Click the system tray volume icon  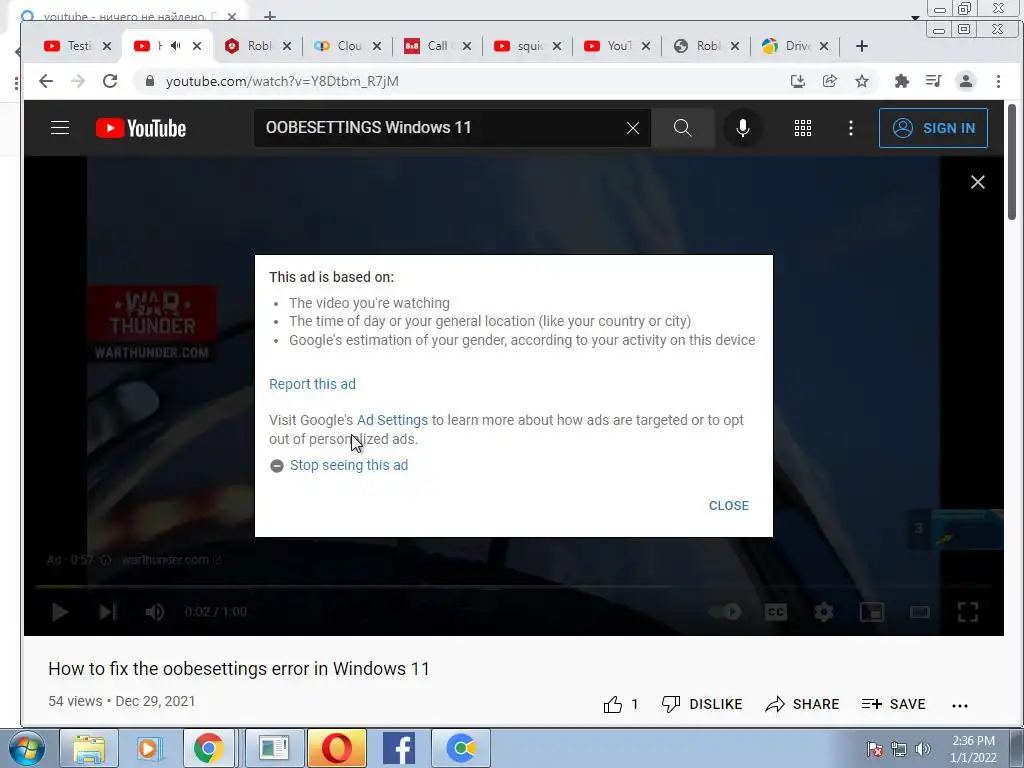pyautogui.click(x=923, y=749)
